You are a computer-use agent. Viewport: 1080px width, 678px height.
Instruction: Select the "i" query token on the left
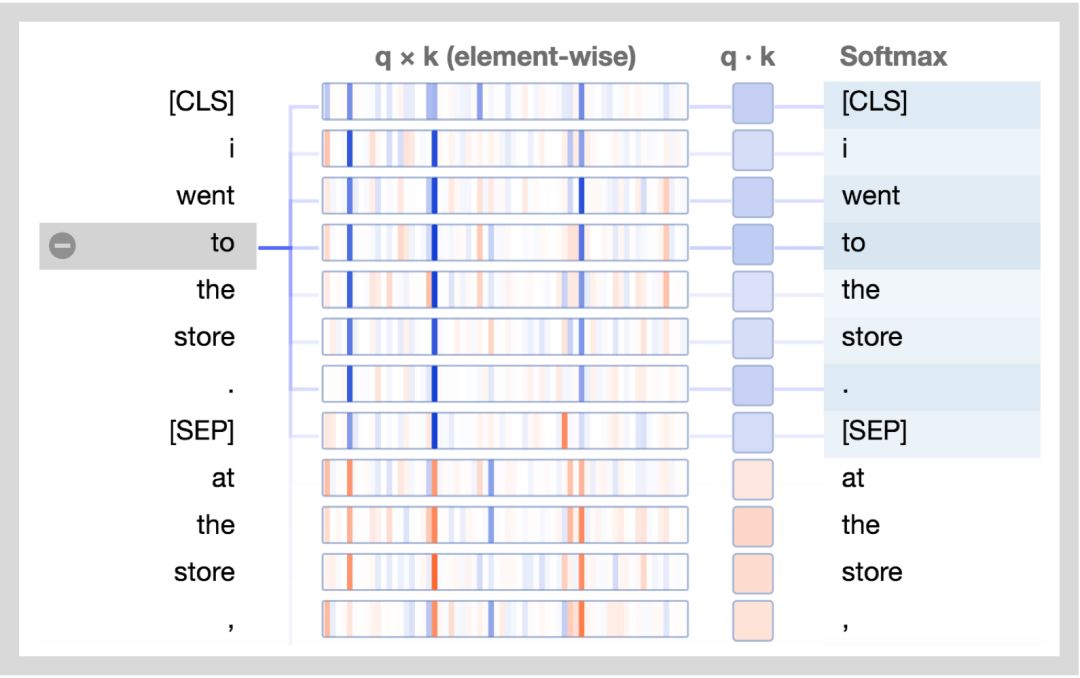230,149
